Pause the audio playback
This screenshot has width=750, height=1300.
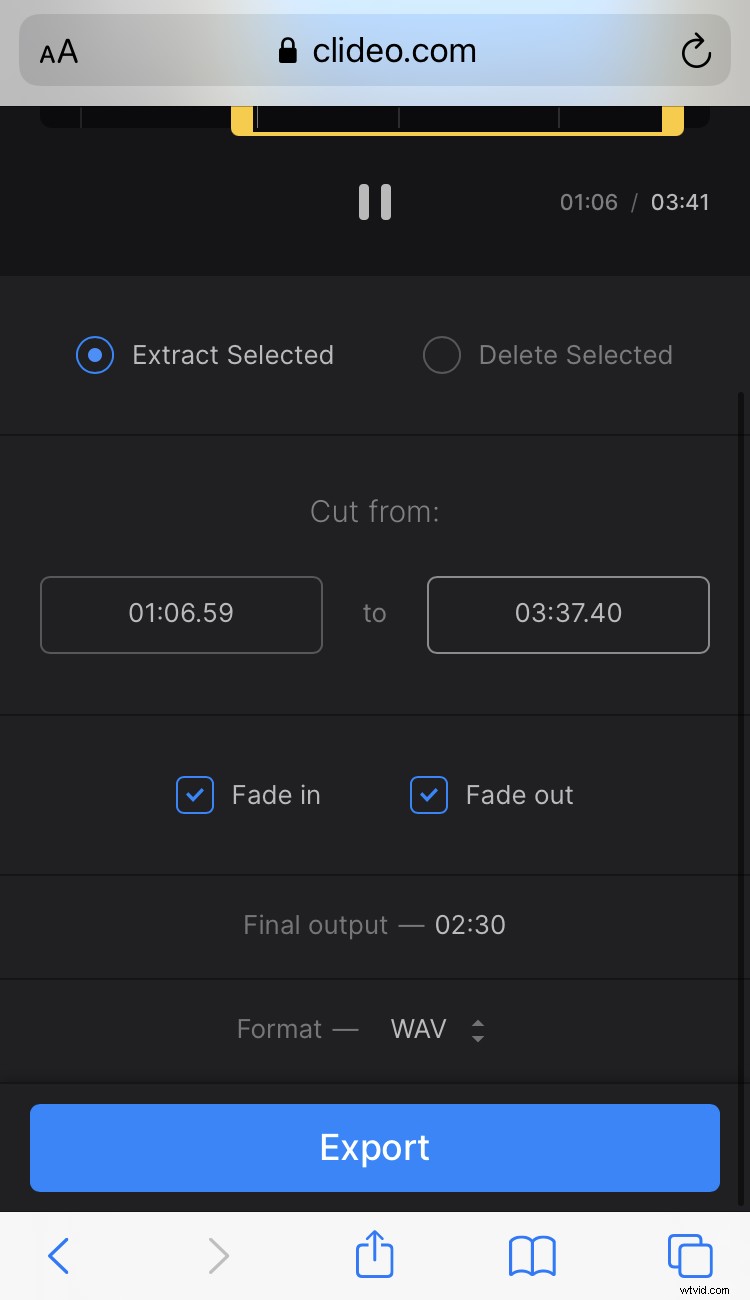pos(375,202)
